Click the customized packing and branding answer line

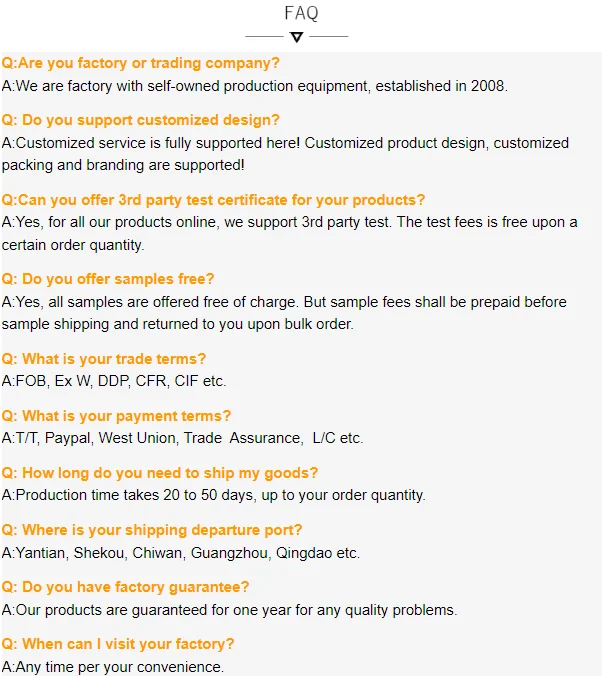[123, 165]
